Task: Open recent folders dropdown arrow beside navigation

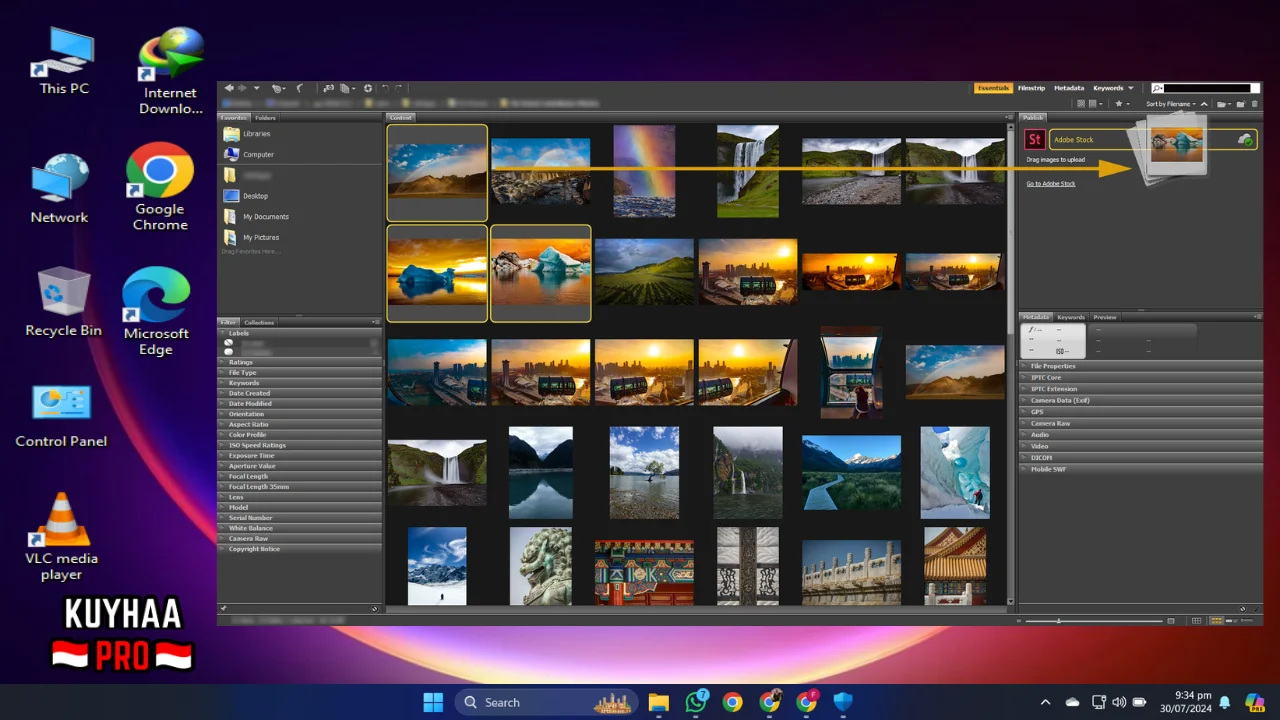Action: (256, 88)
